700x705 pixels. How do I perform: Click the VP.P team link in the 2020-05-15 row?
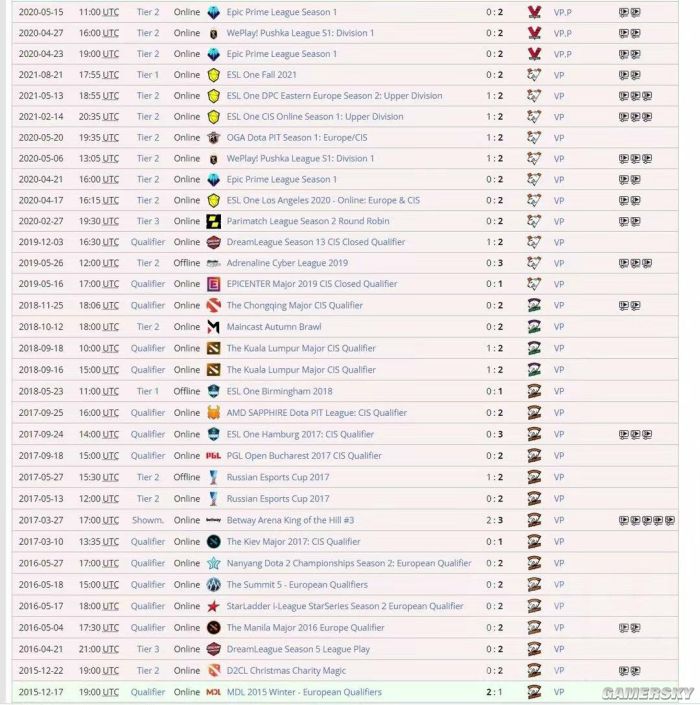(562, 13)
